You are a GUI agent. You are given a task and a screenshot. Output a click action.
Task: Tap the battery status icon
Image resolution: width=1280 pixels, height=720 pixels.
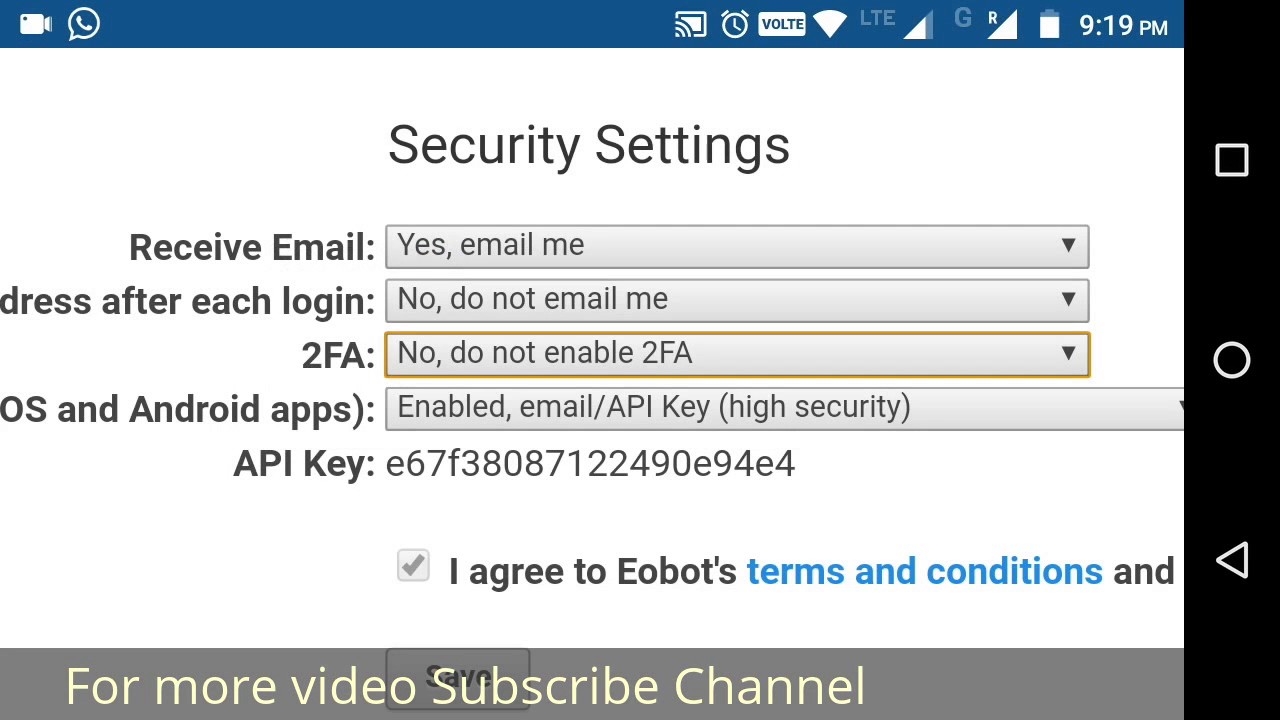1049,25
